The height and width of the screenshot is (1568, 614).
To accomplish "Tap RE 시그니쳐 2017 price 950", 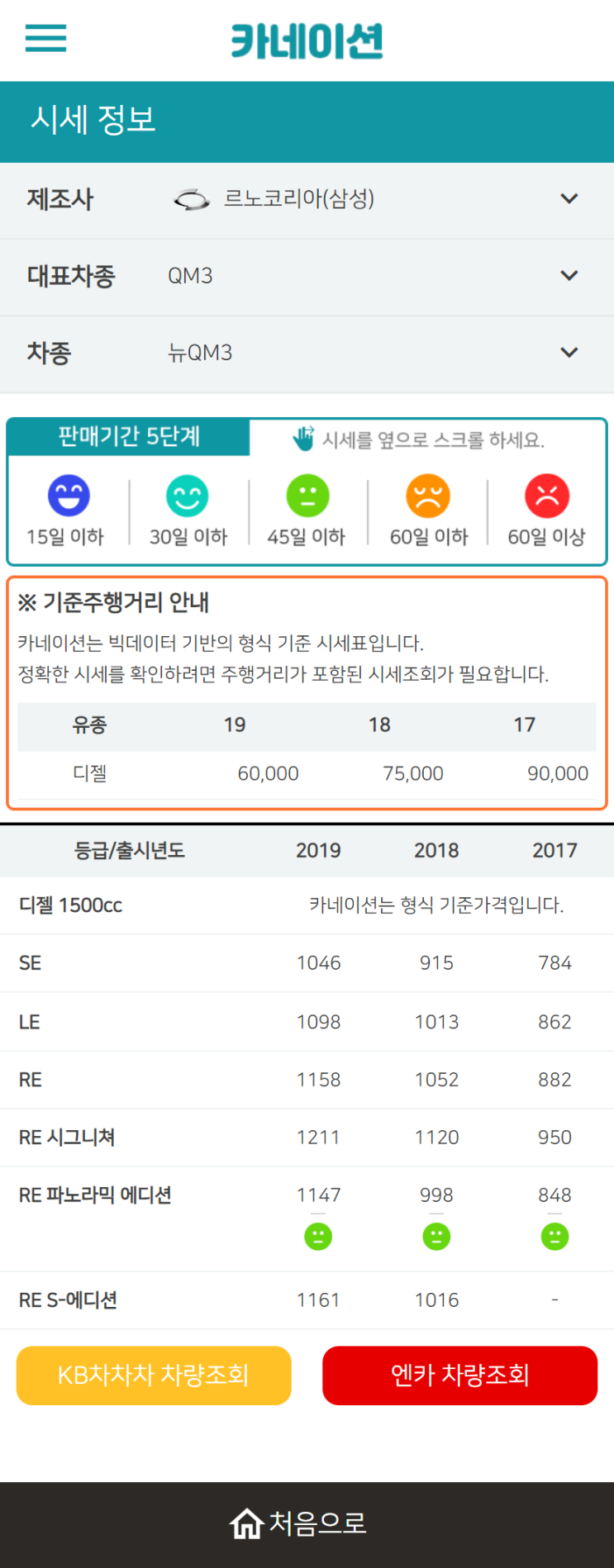I will 555,1138.
